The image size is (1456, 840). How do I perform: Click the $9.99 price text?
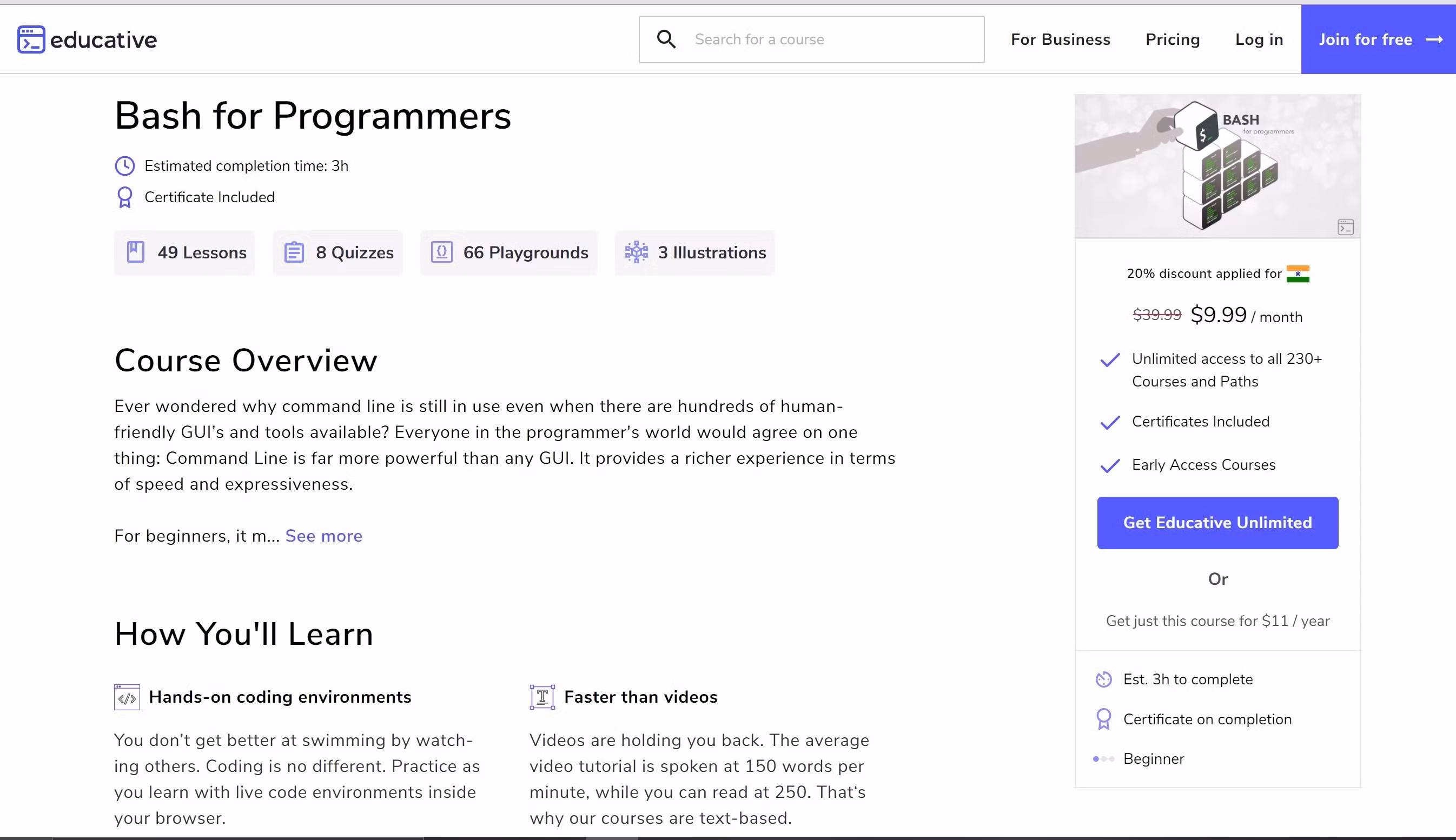click(x=1218, y=315)
